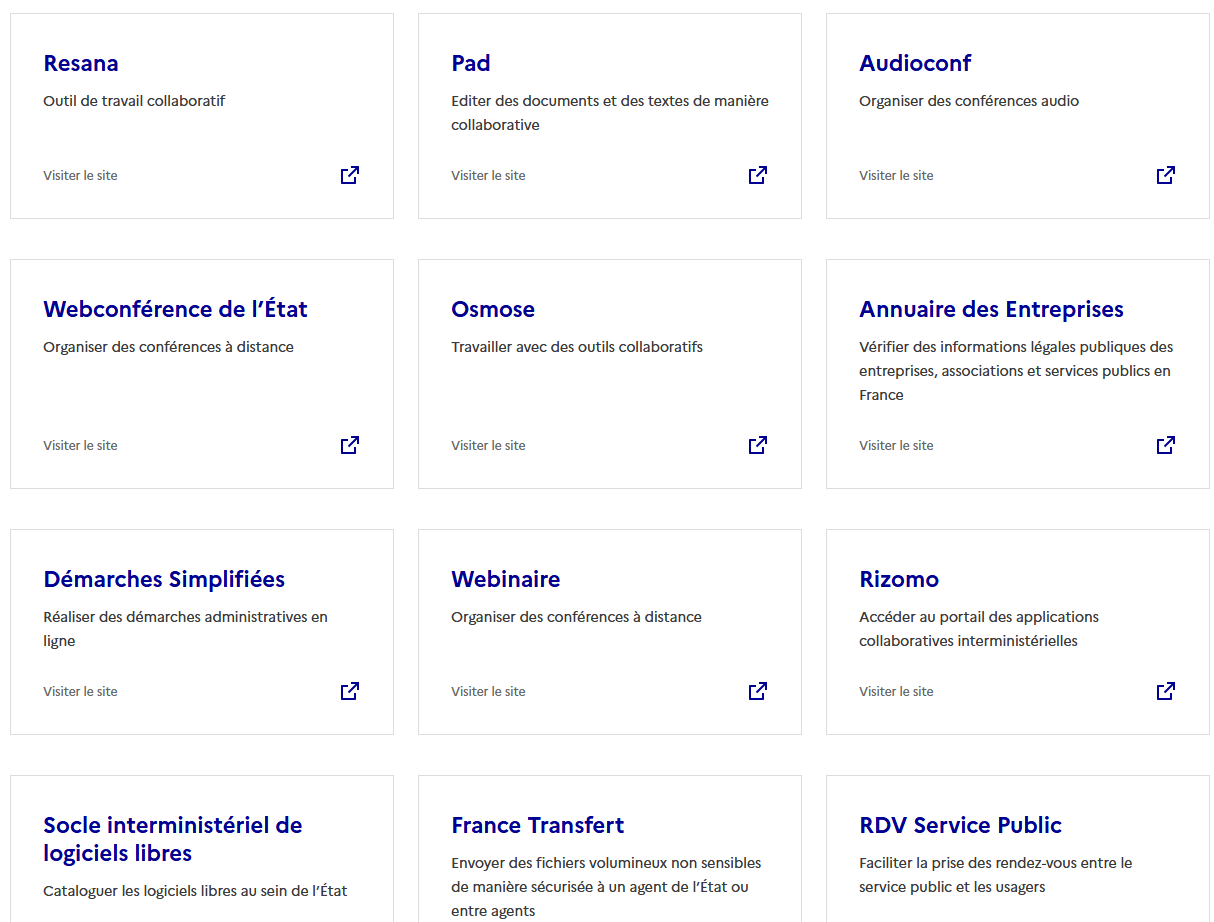Click 'Faciliter la prise des rendez-vous' description
Image resolution: width=1214 pixels, height=922 pixels.
[995, 875]
